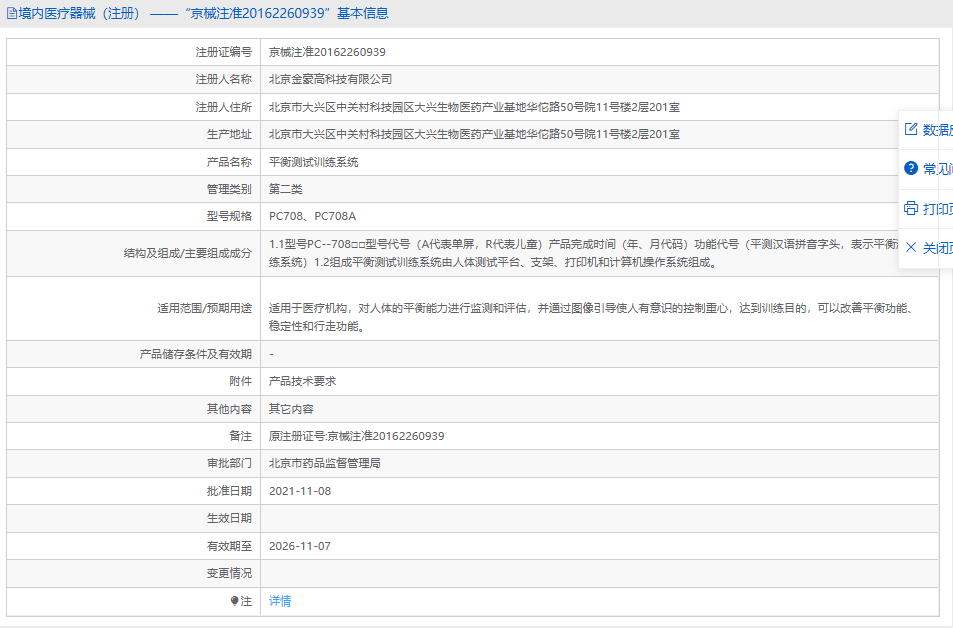Click the expiry date 2026-11-07
The height and width of the screenshot is (628, 953).
(x=300, y=546)
